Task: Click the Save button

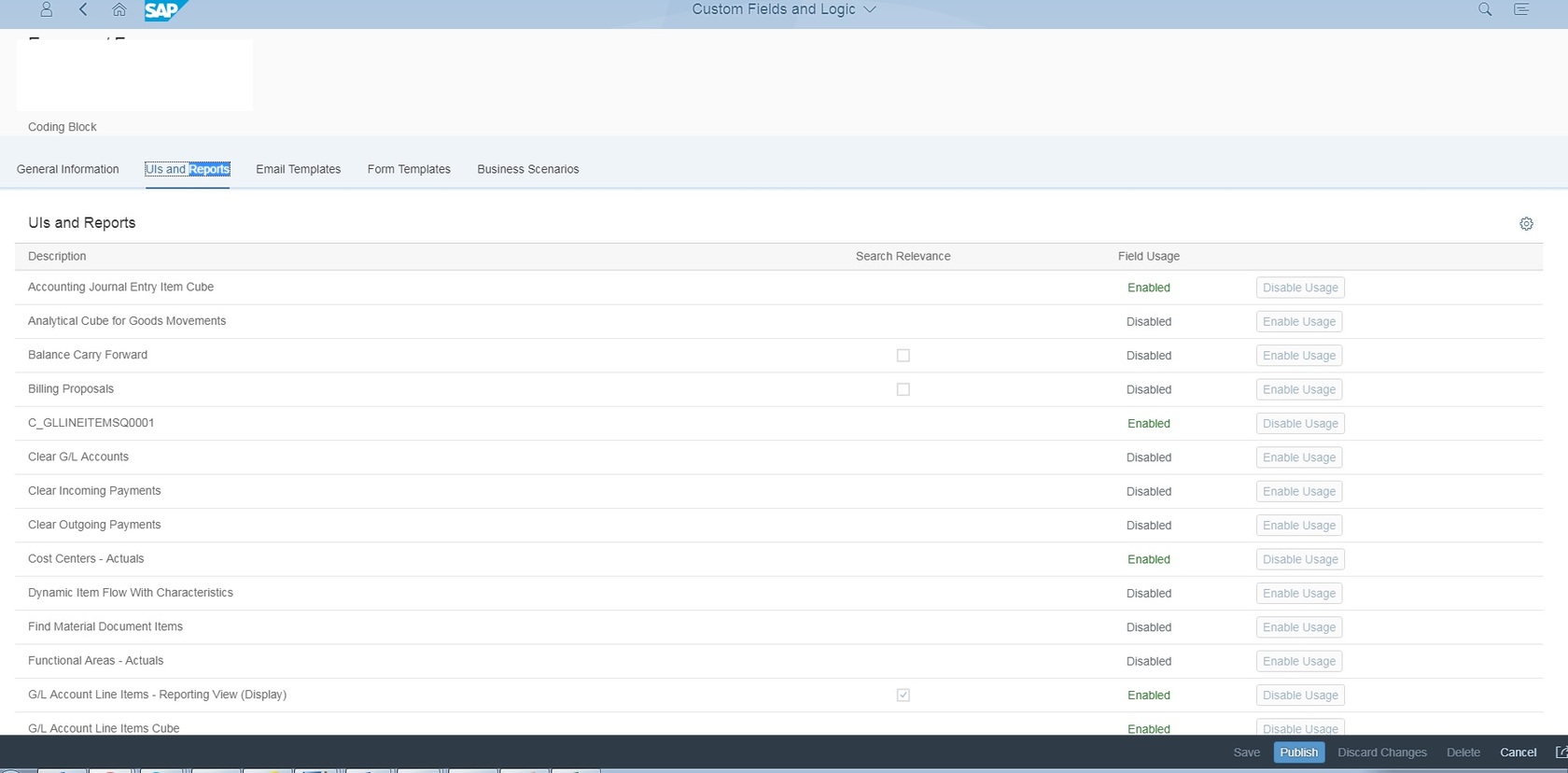Action: pos(1246,752)
